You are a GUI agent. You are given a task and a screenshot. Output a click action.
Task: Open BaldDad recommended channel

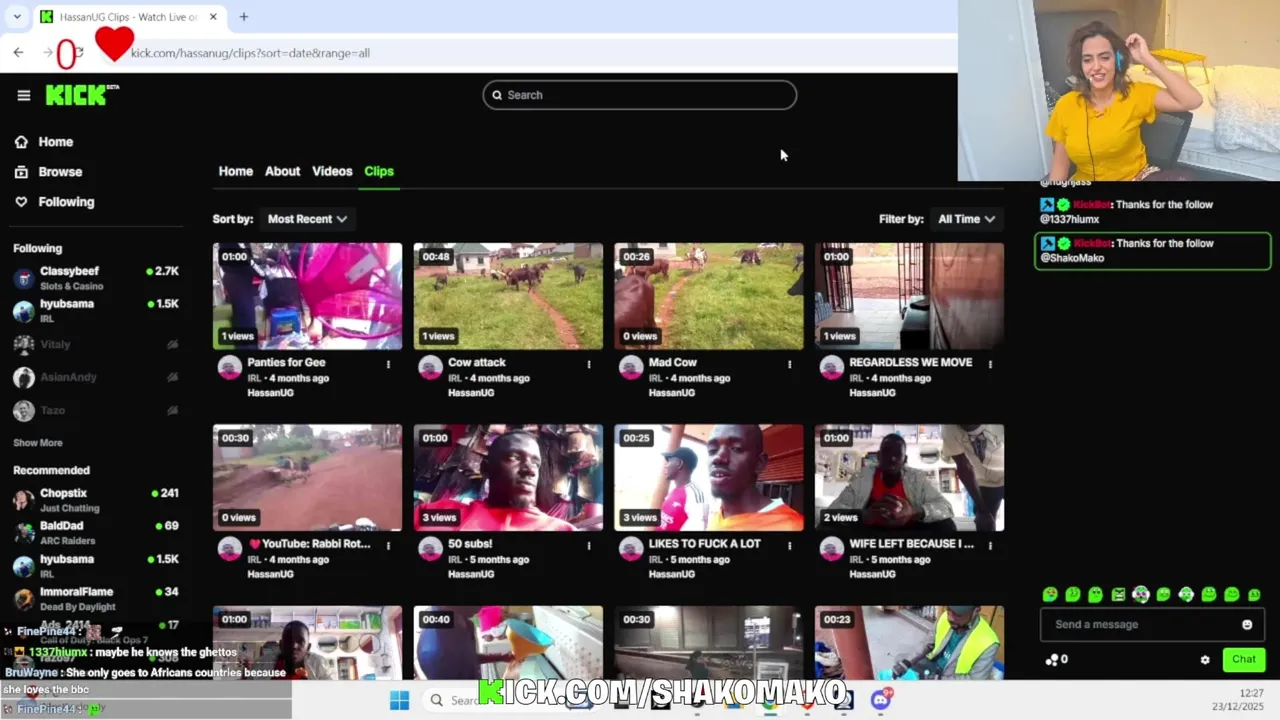point(96,532)
